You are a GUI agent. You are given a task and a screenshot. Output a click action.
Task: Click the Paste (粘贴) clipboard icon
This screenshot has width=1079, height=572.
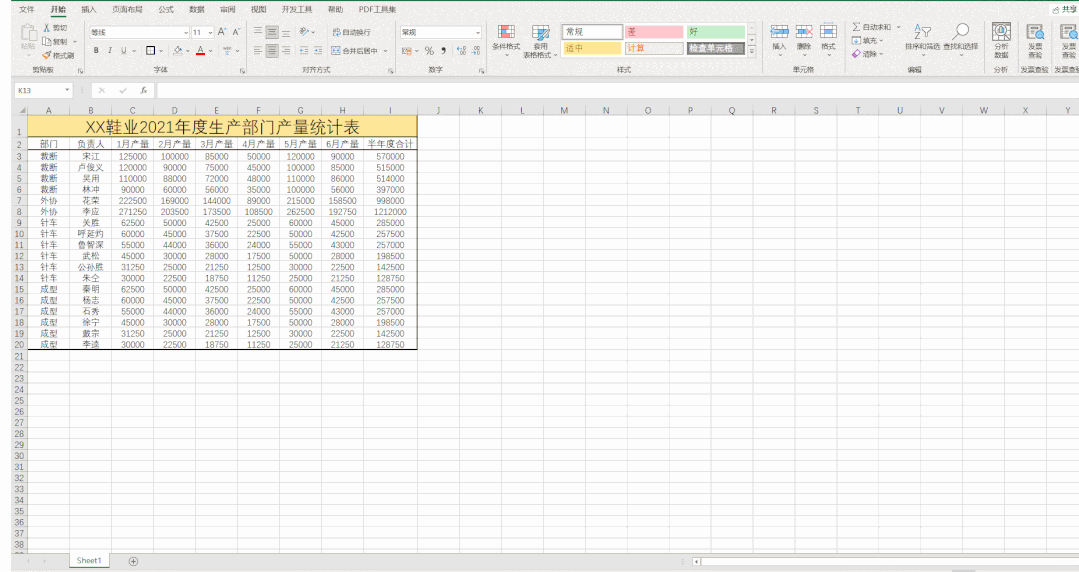pyautogui.click(x=28, y=32)
